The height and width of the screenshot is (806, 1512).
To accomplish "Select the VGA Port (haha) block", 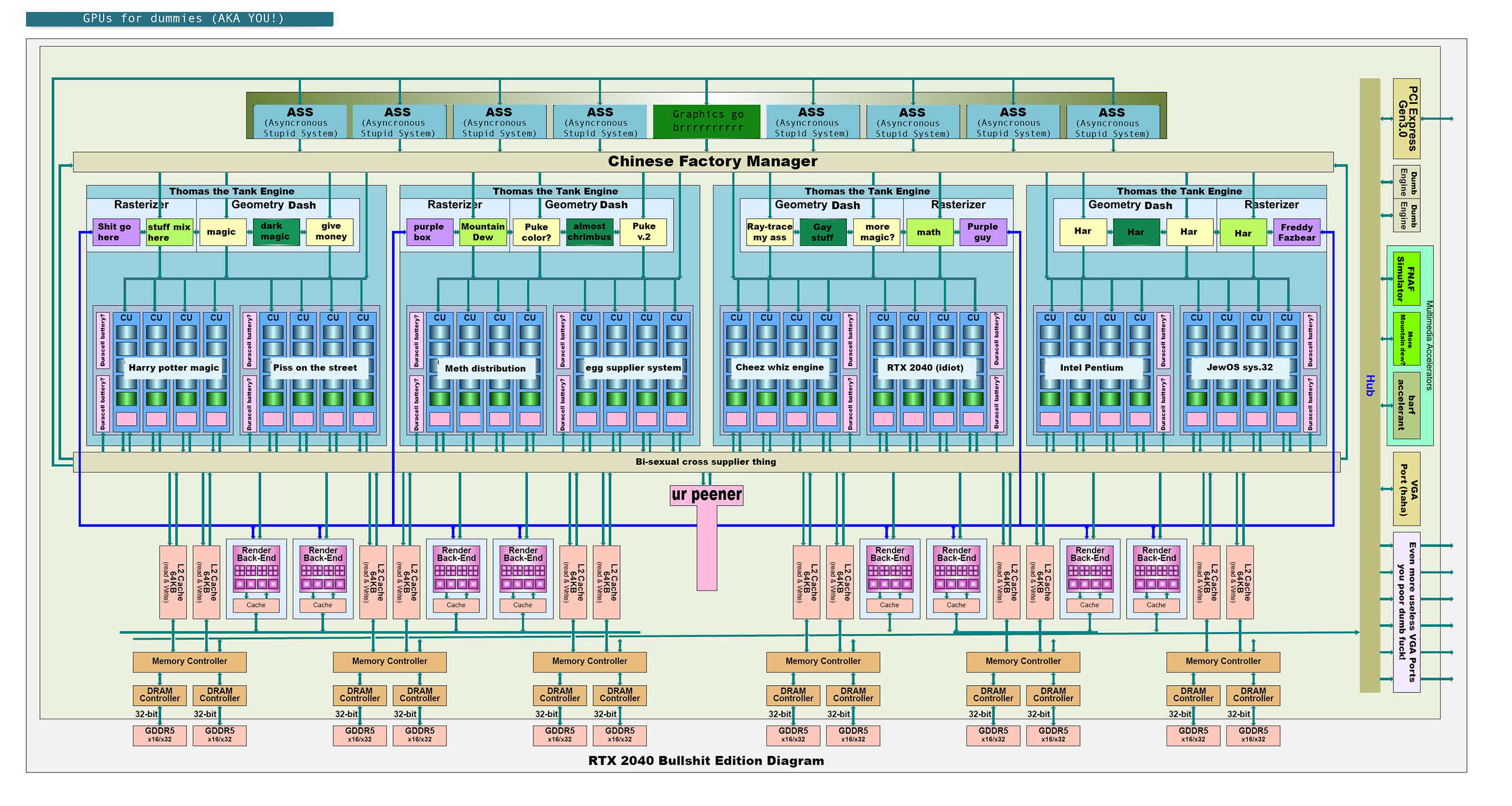I will click(x=1407, y=489).
